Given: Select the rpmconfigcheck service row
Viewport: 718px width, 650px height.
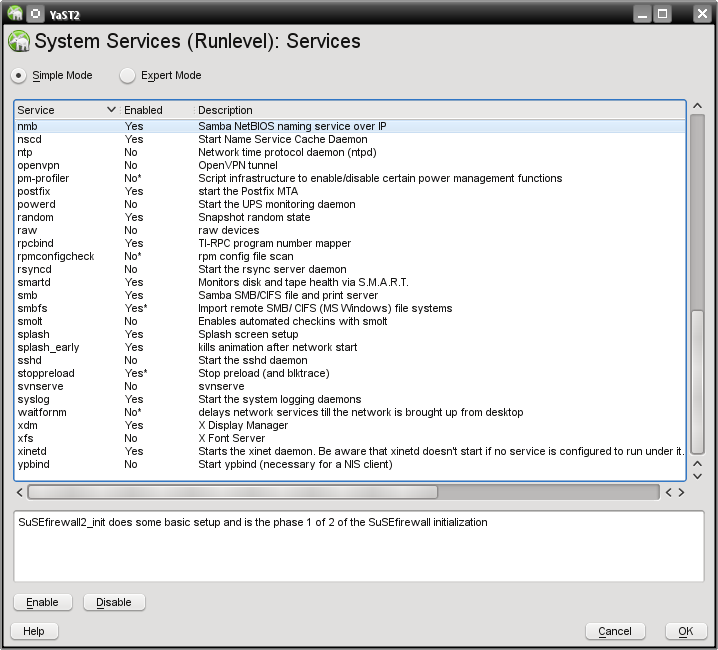Looking at the screenshot, I should pos(350,256).
